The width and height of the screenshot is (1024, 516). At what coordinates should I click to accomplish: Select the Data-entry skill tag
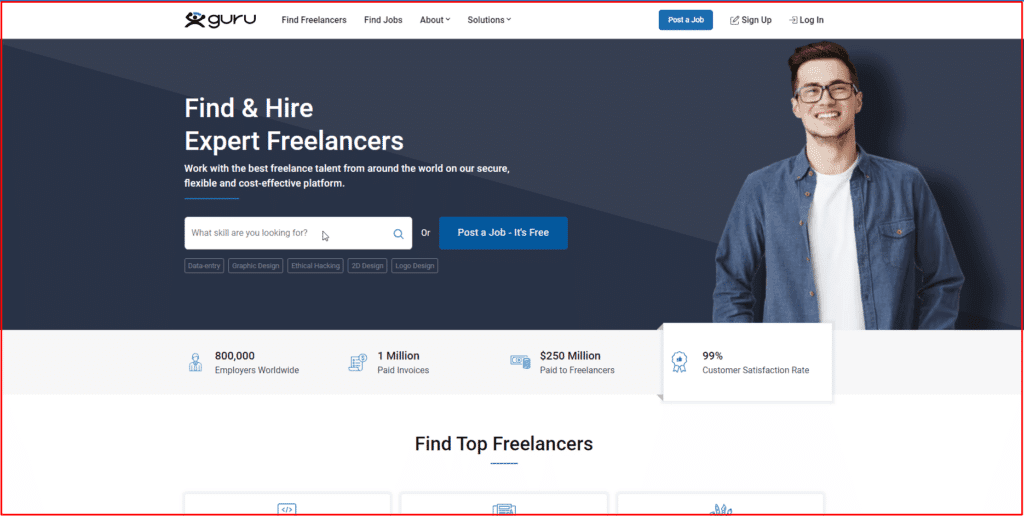click(x=204, y=266)
